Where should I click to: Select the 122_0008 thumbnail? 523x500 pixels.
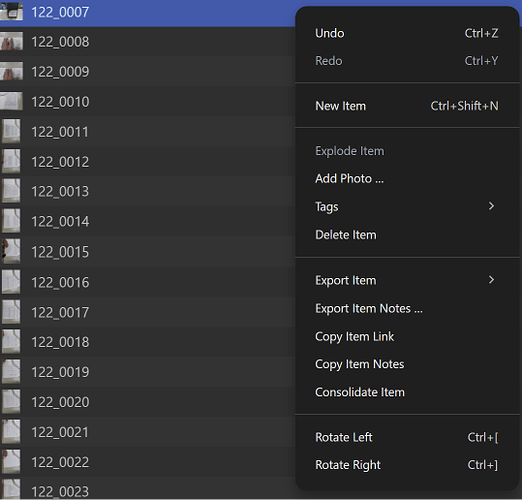tap(11, 41)
